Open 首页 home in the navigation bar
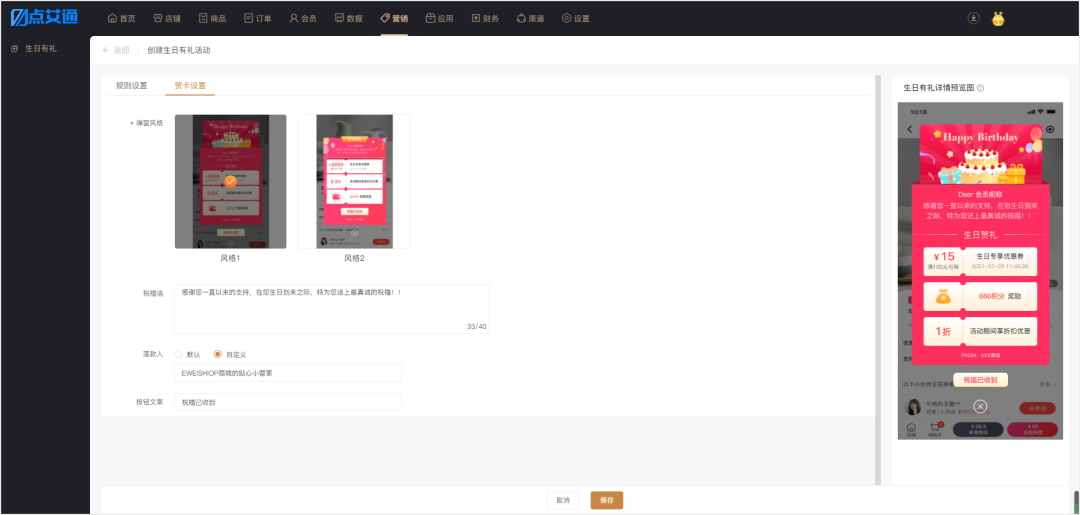Image resolution: width=1080 pixels, height=515 pixels. 122,19
